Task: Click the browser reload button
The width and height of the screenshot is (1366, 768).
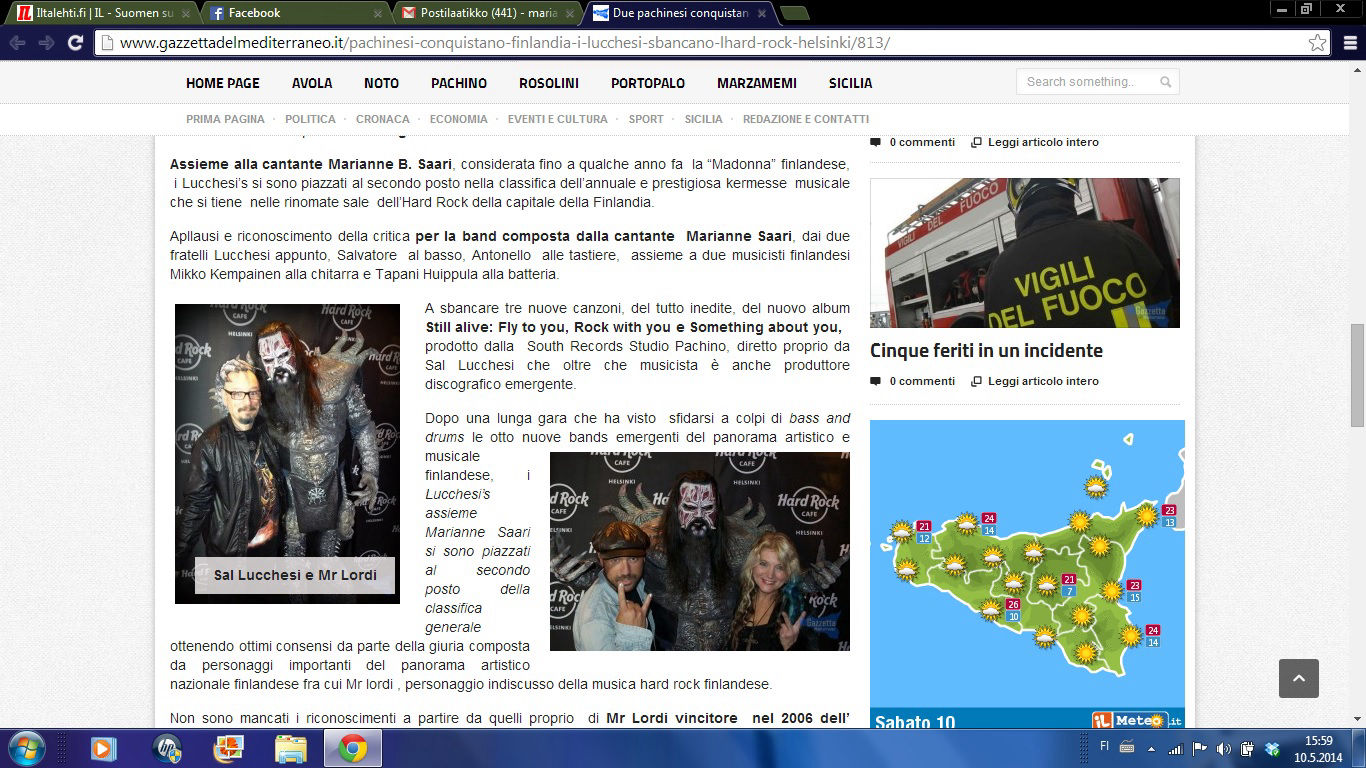Action: [x=75, y=43]
